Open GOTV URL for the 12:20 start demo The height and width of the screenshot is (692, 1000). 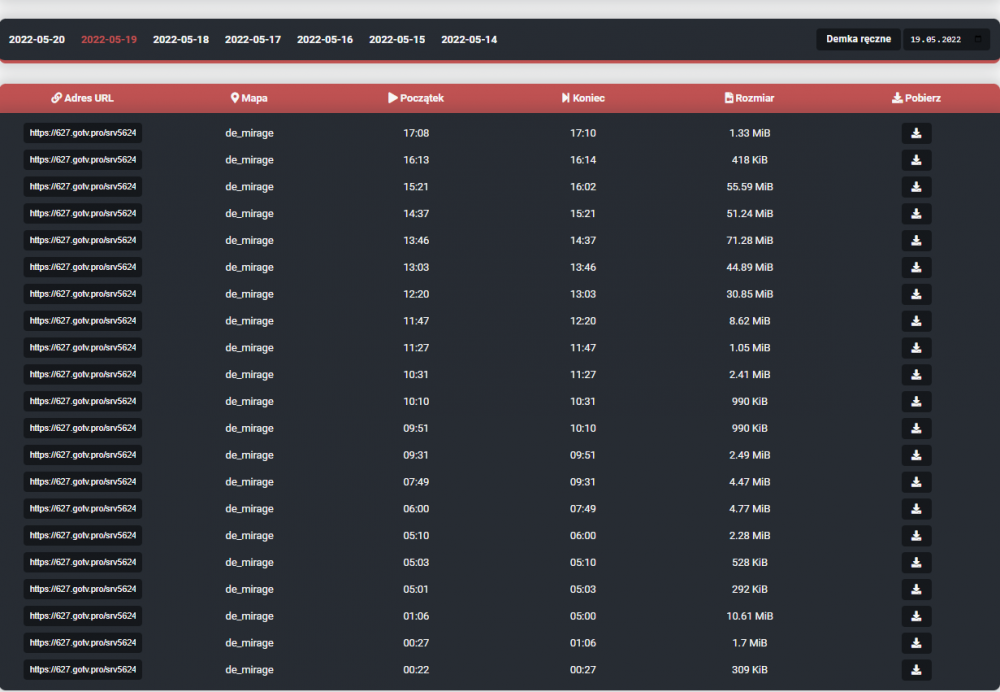coord(83,294)
